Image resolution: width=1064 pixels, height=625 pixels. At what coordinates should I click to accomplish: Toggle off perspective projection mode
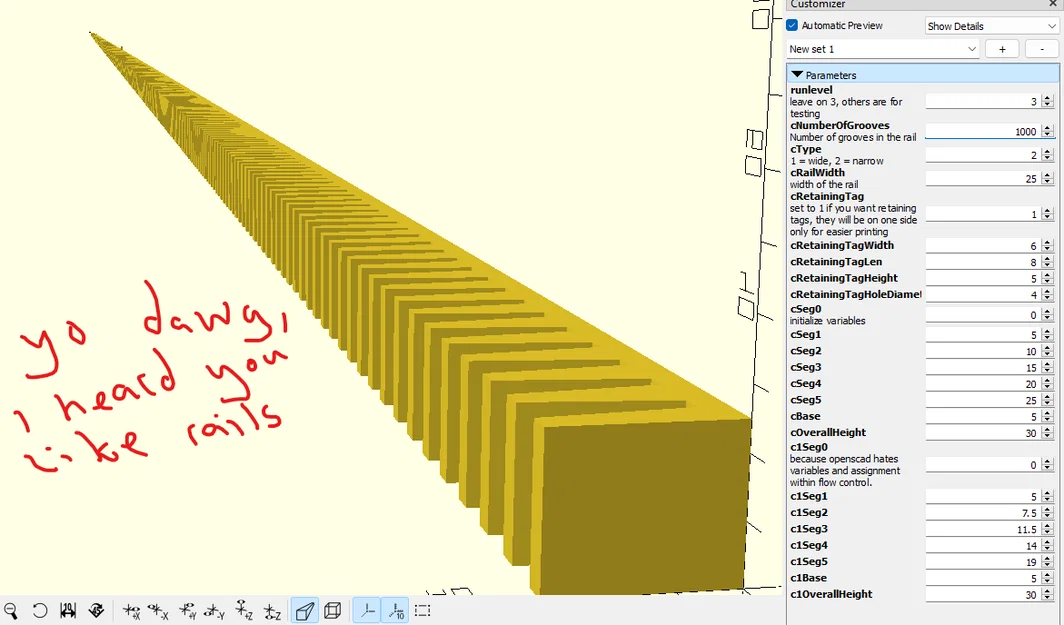click(x=305, y=610)
